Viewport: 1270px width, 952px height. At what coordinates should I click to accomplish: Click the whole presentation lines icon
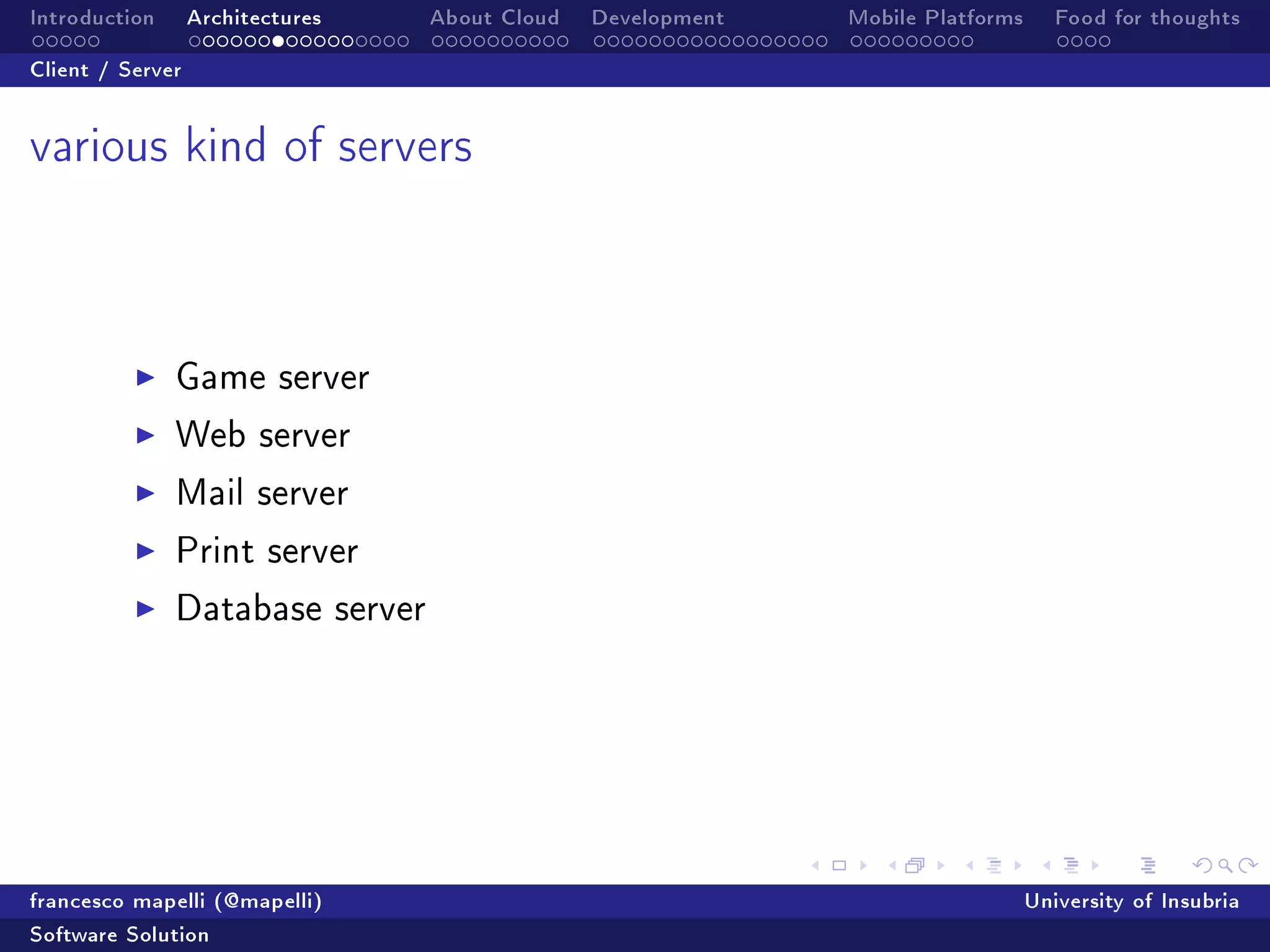pyautogui.click(x=1148, y=865)
